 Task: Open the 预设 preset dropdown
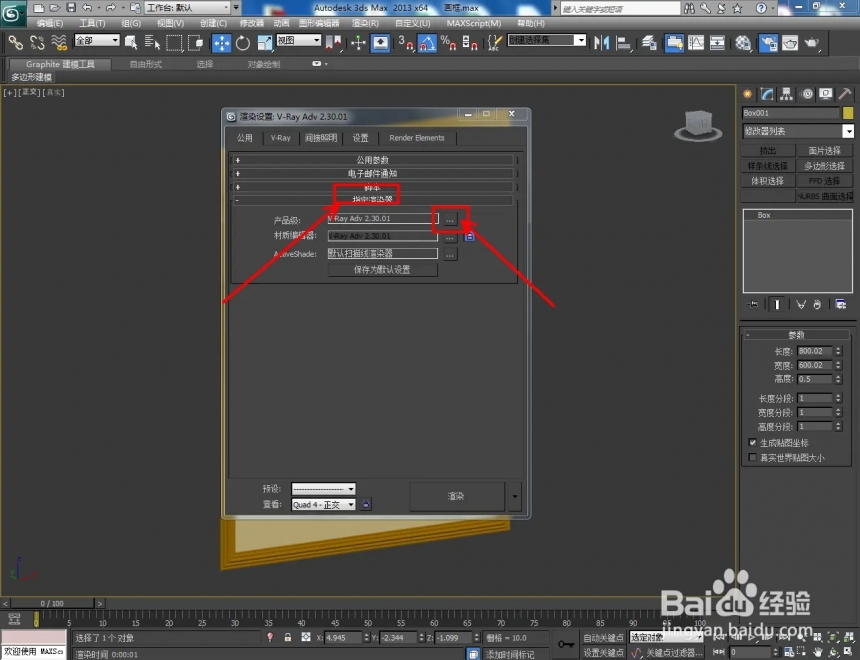(323, 488)
